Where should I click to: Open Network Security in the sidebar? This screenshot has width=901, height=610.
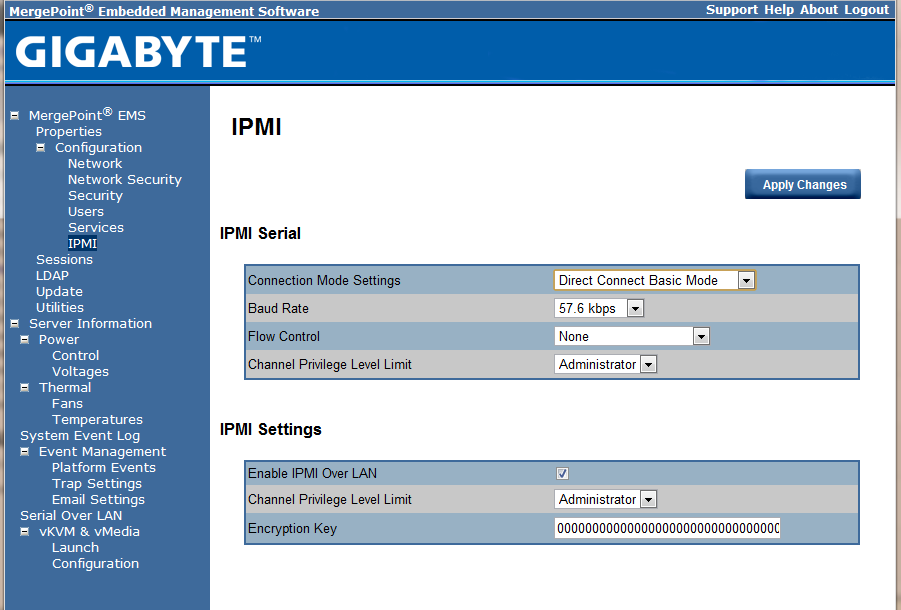pos(124,180)
